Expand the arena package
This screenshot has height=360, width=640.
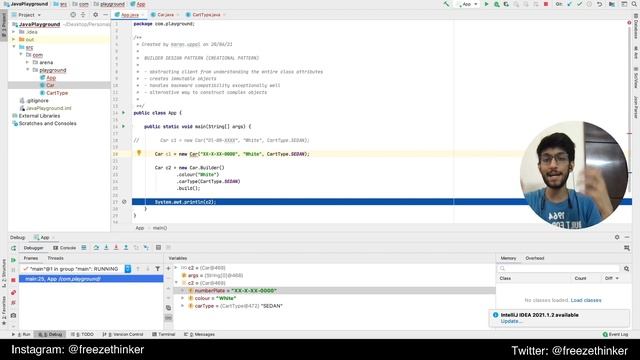click(27, 62)
